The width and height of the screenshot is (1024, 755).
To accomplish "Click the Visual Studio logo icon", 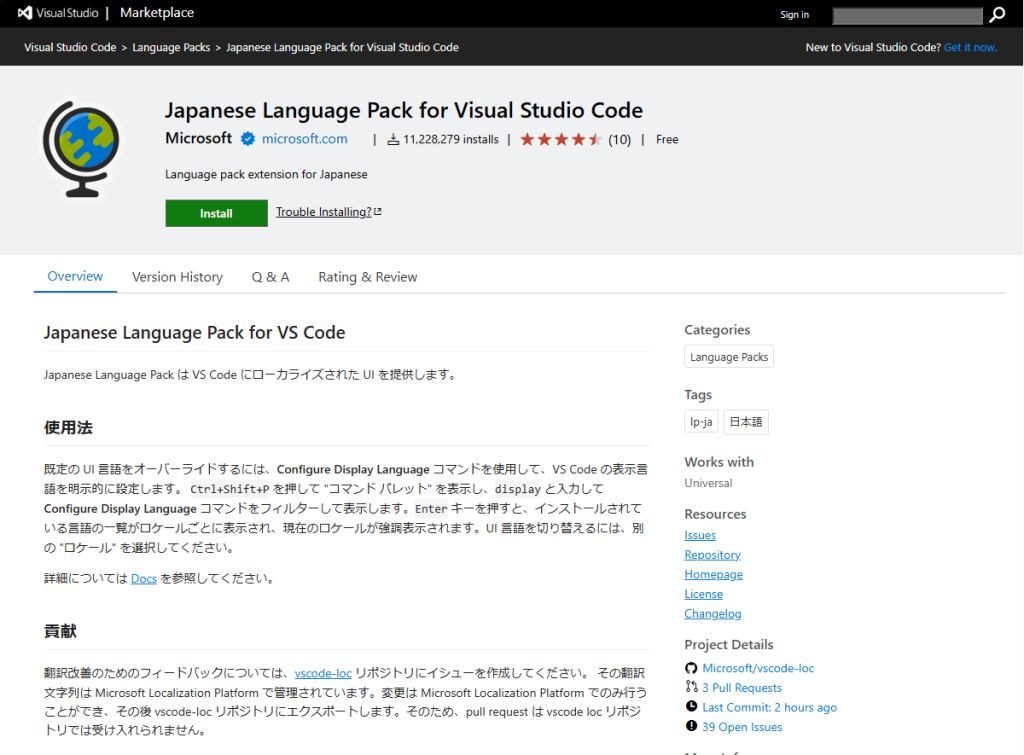I will pos(25,12).
